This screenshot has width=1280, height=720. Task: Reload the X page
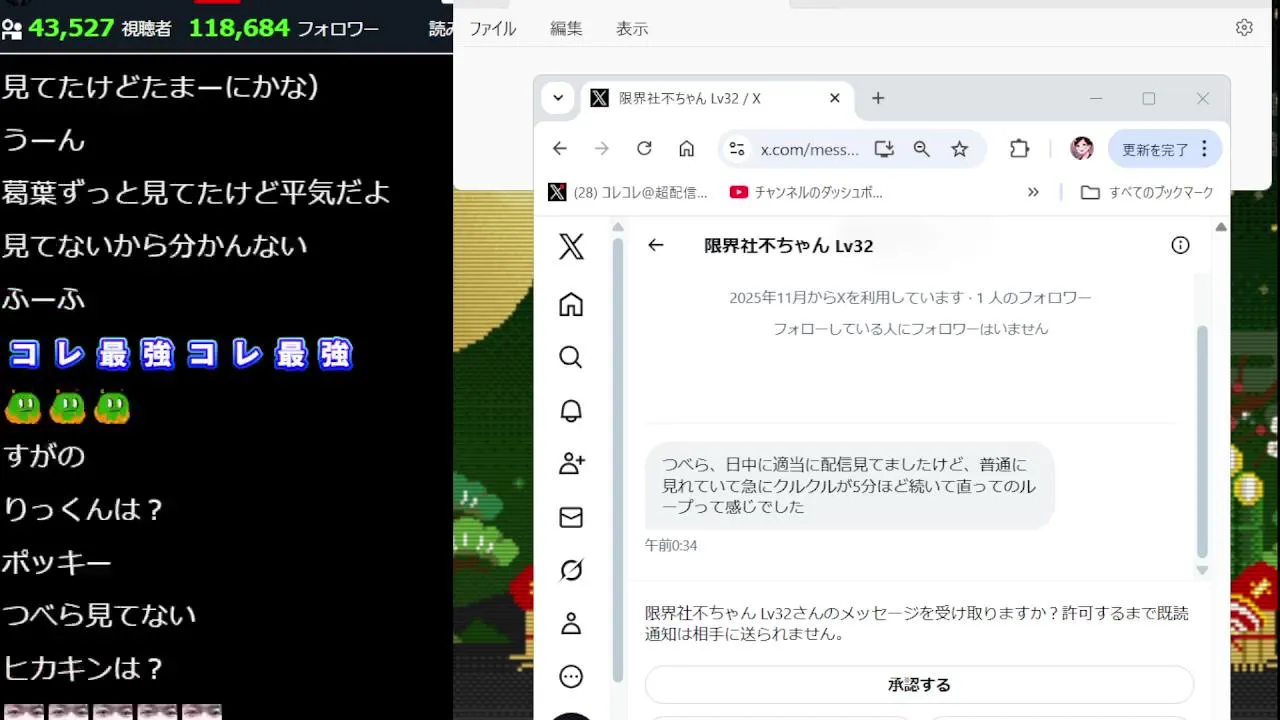(645, 149)
